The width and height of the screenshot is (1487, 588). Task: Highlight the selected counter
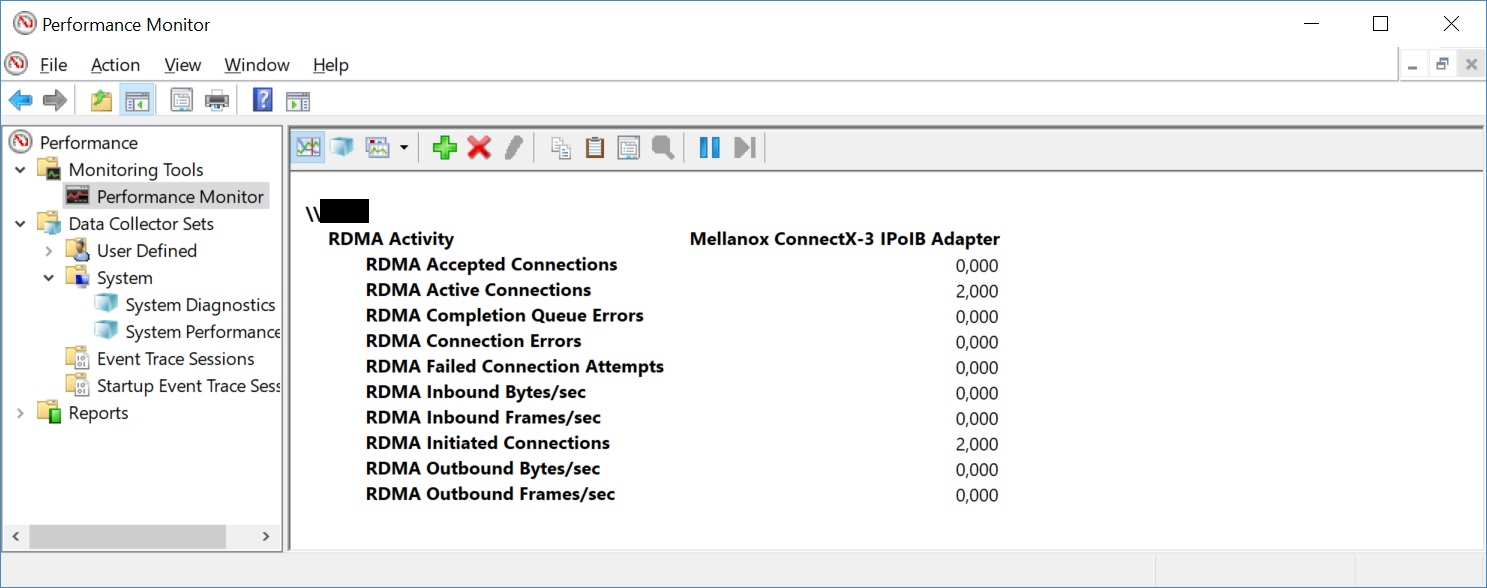(512, 146)
